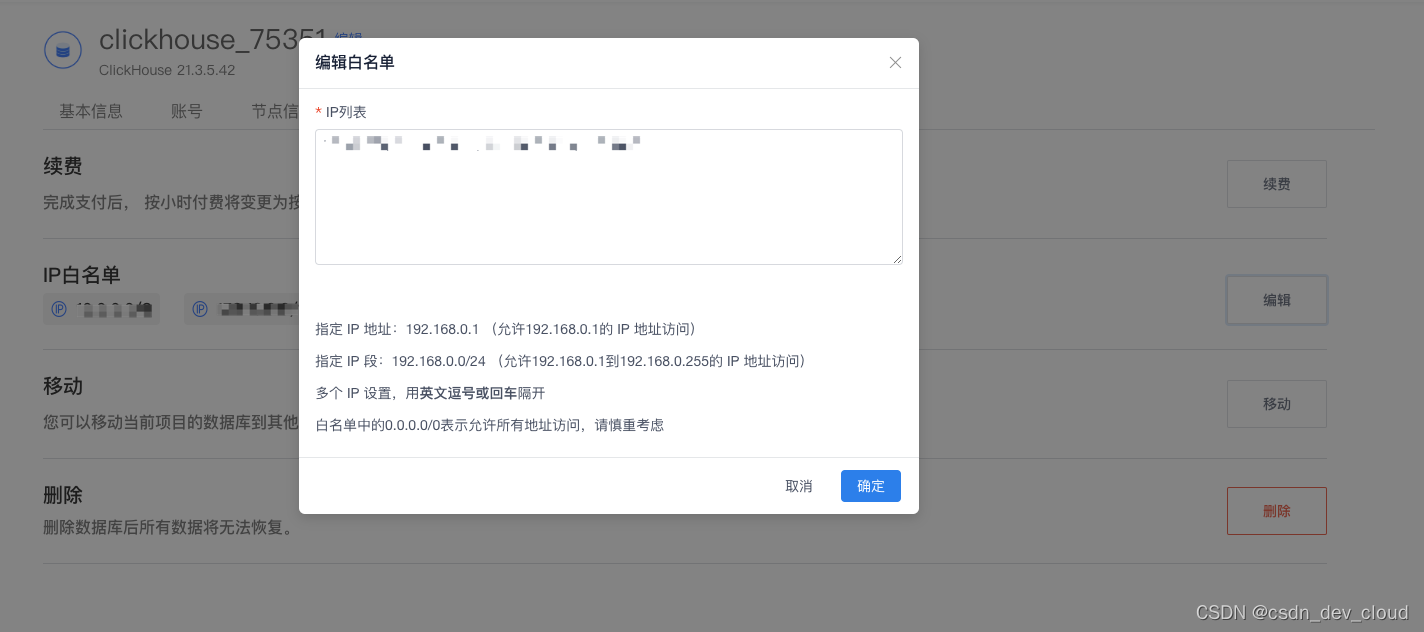1424x632 pixels.
Task: Click the 删除数据库后所有数据将无法恢复 warning text
Action: (x=171, y=526)
